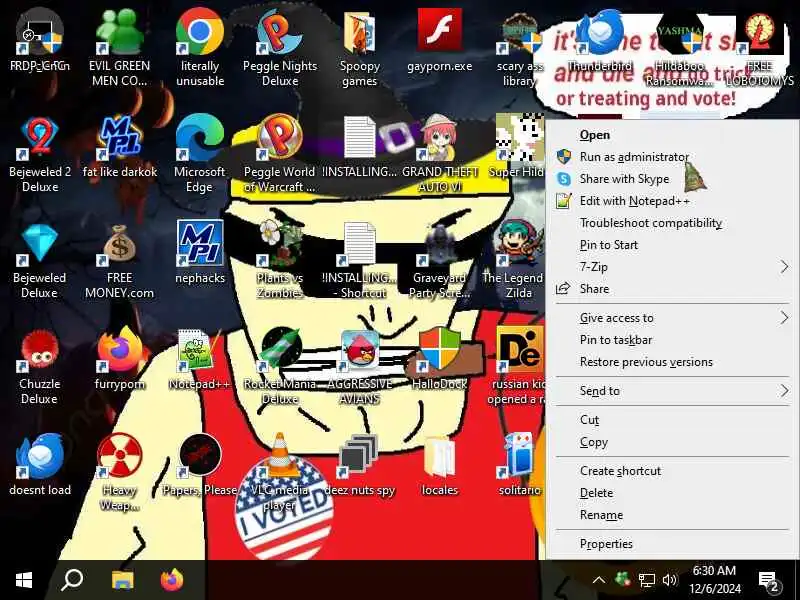This screenshot has height=600, width=800.
Task: Launch Firefox from the taskbar
Action: pos(171,580)
